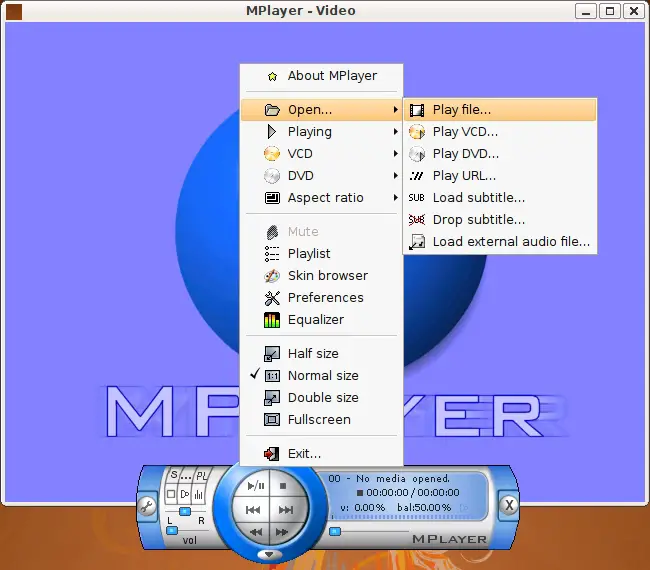Screen dimensions: 650x570
Task: Click the wrench button on the control panel
Action: click(x=147, y=506)
